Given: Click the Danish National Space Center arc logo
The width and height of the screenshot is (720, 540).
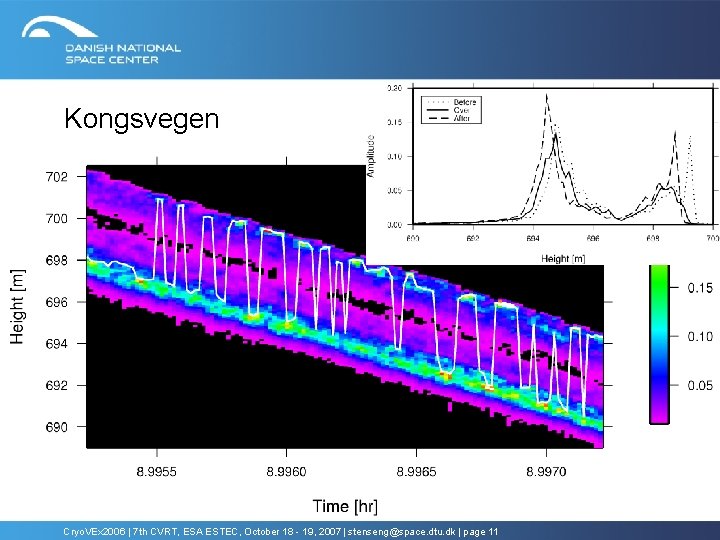Looking at the screenshot, I should click(59, 28).
